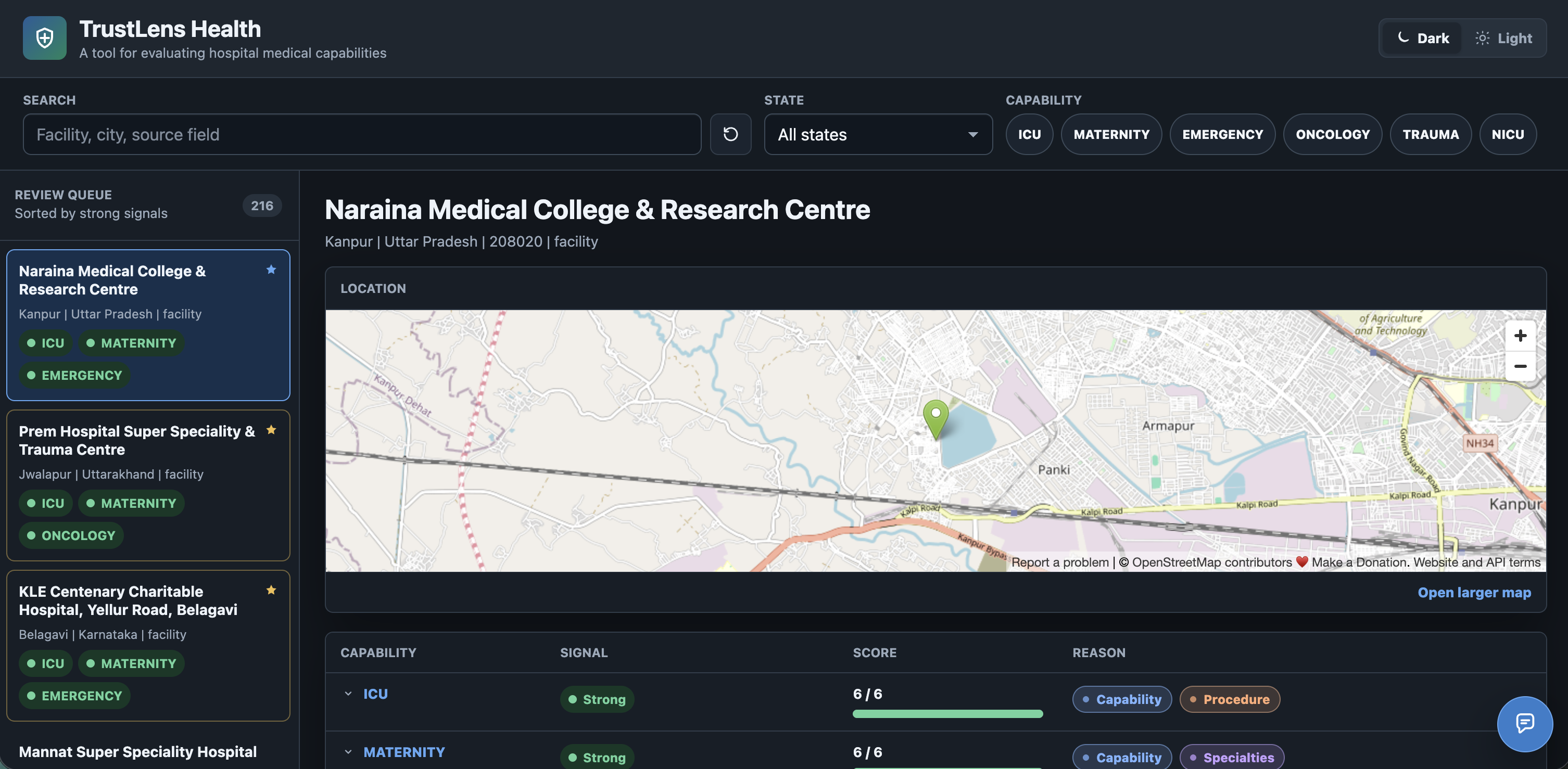This screenshot has width=1568, height=769.
Task: Click the Strong signal badge for ICU
Action: point(597,699)
